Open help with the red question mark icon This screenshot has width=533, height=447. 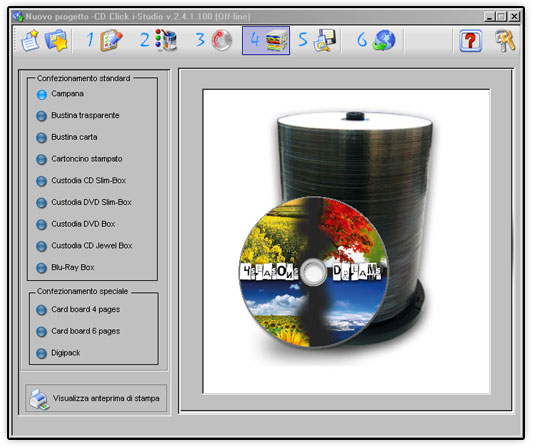470,41
